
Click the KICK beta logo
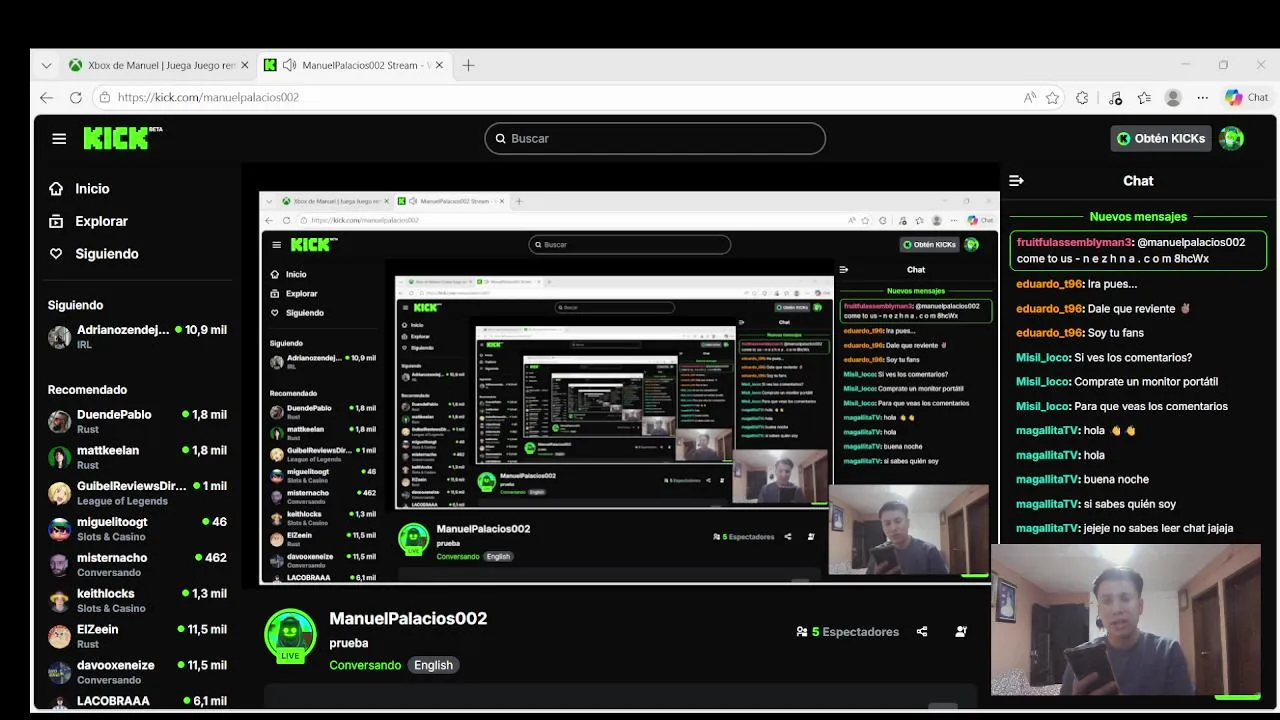tap(122, 138)
